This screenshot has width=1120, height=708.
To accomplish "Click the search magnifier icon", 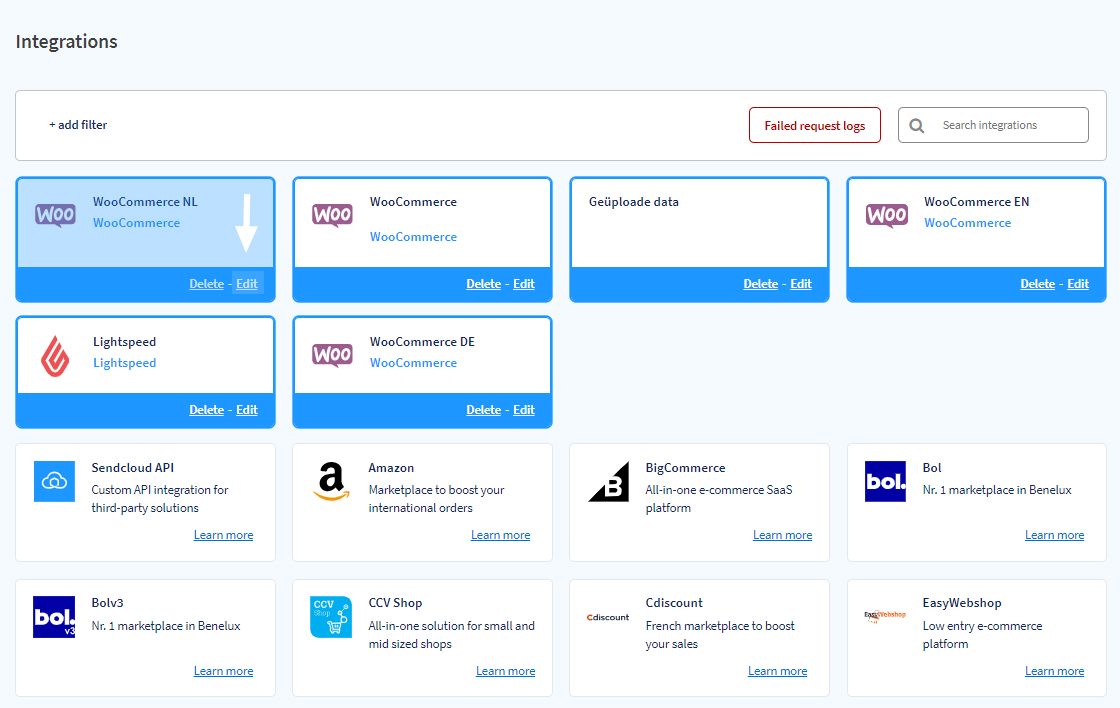I will click(916, 126).
